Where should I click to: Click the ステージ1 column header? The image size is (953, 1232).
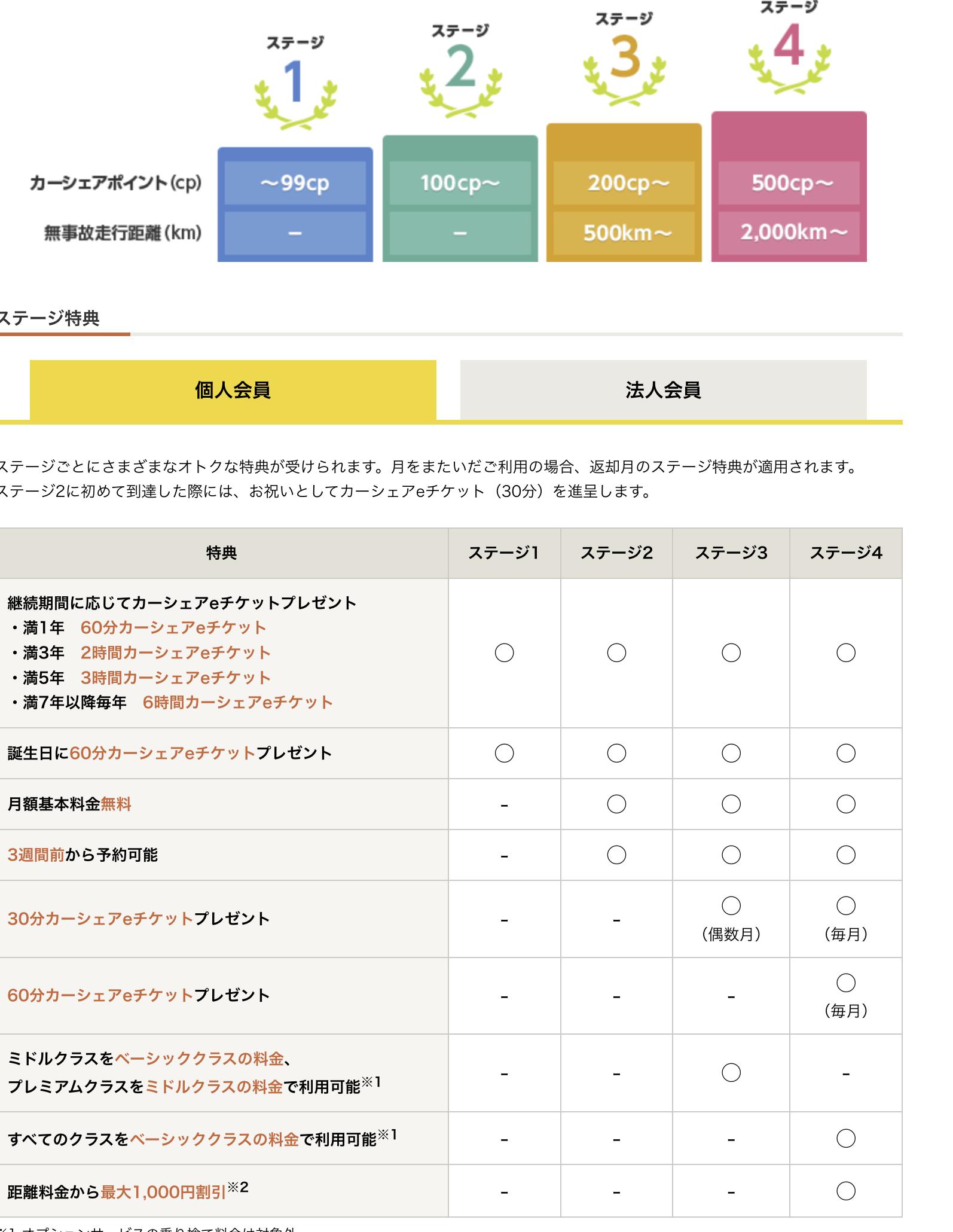pos(504,553)
